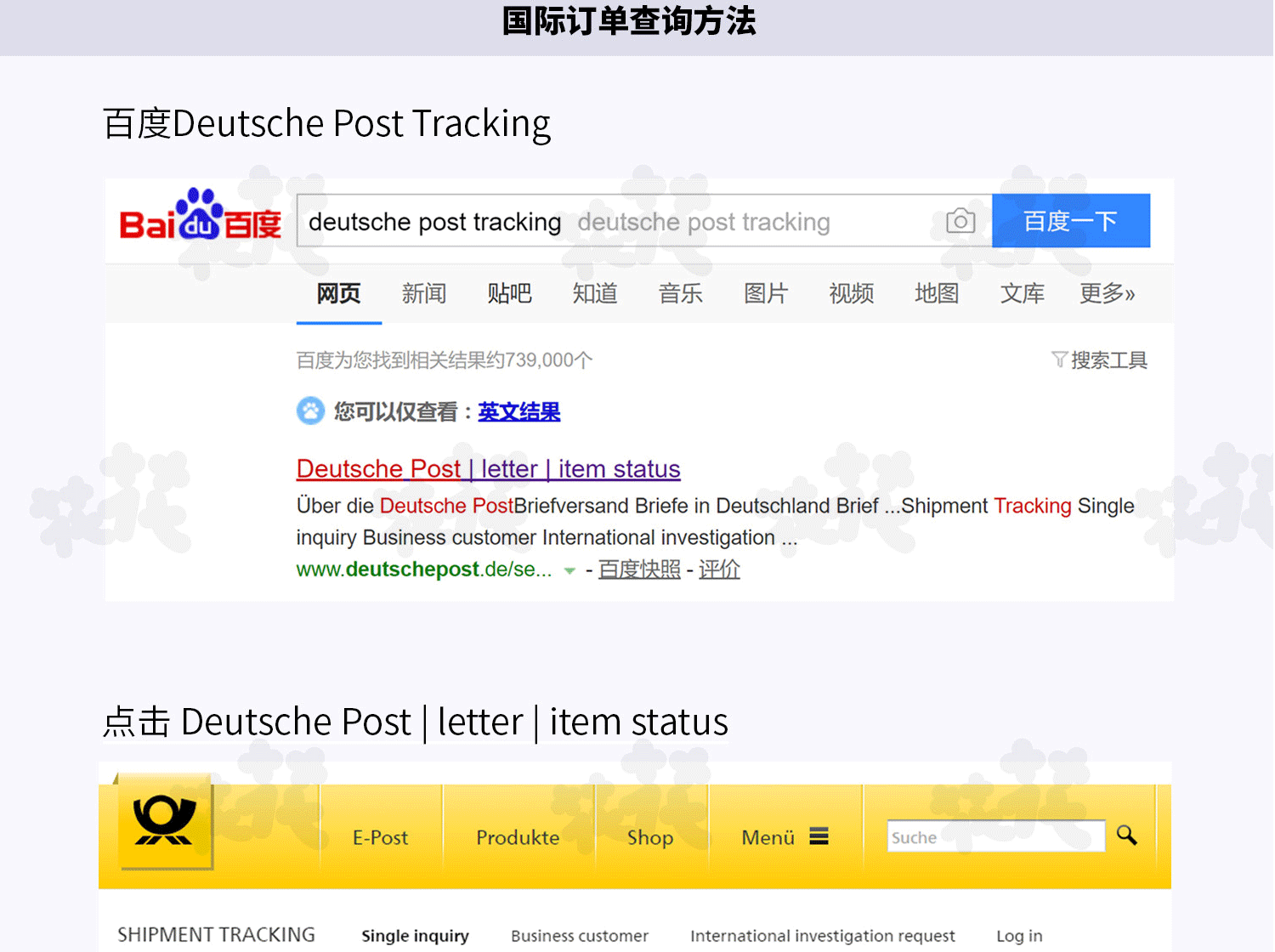
Task: Open the Produkte menu item
Action: click(x=518, y=837)
